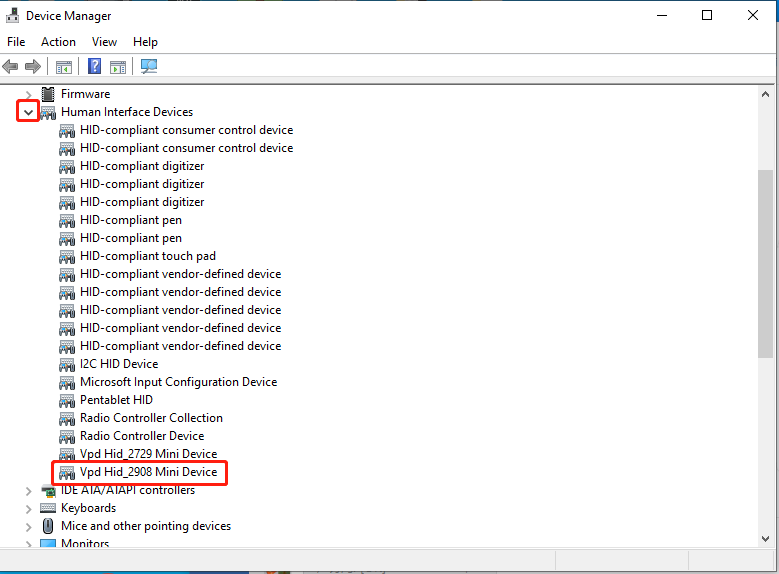Click the I2C HID Device icon

click(67, 365)
